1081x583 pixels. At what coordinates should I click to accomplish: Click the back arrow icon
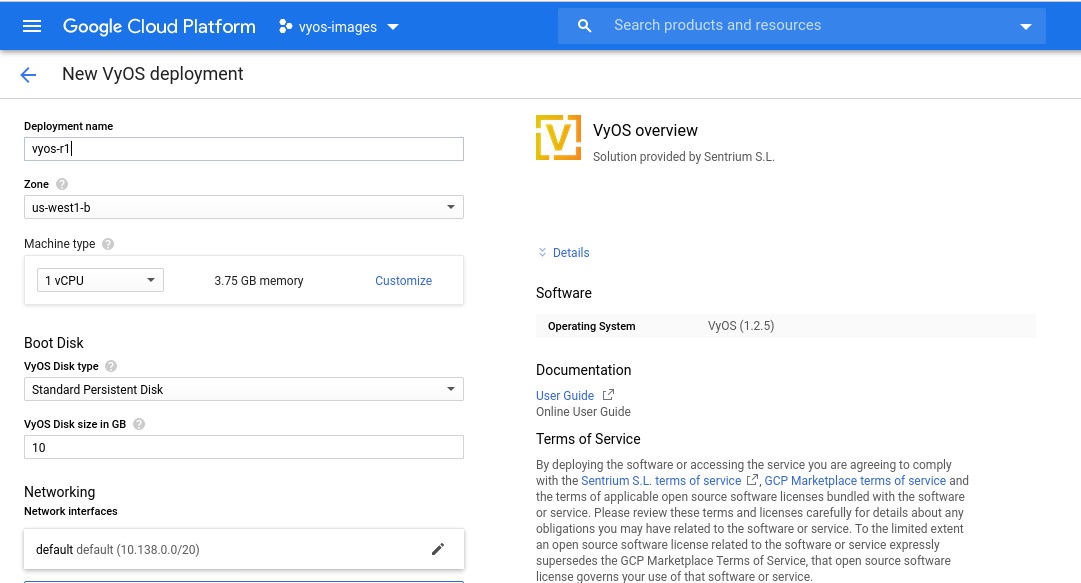click(28, 75)
